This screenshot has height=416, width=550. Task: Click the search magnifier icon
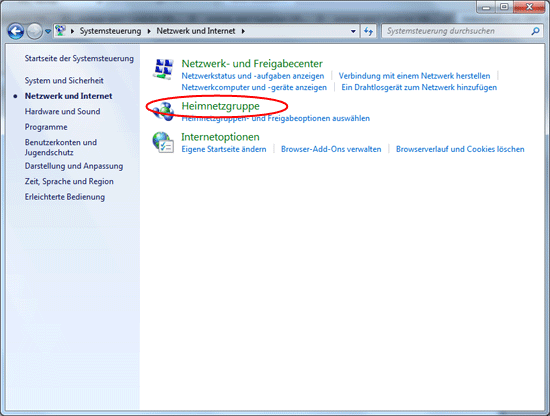(x=535, y=31)
